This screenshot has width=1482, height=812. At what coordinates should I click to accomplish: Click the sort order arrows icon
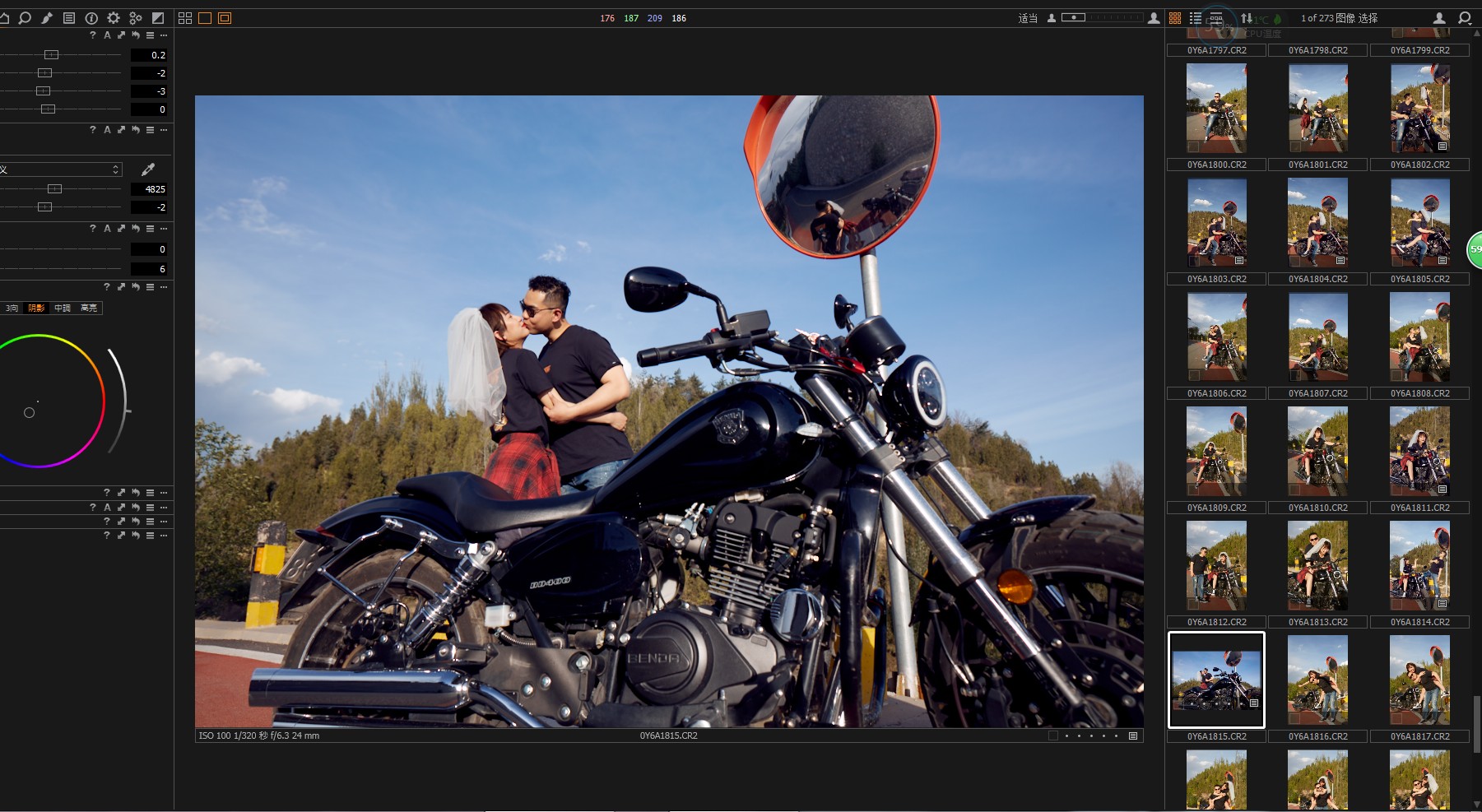pos(1247,17)
